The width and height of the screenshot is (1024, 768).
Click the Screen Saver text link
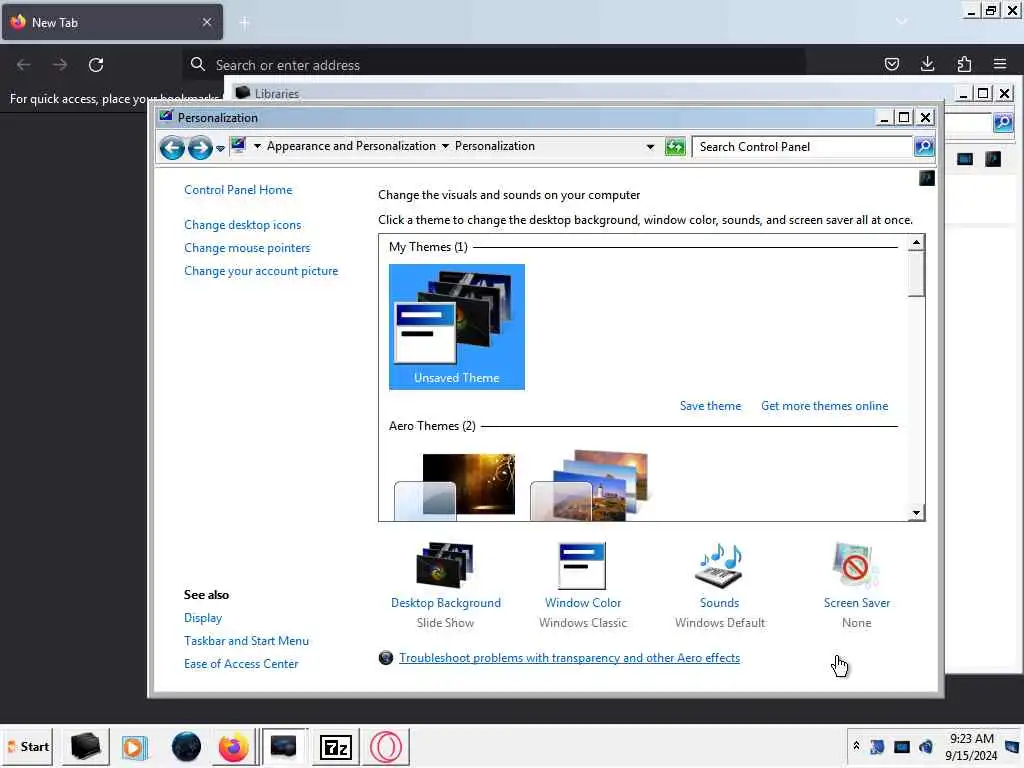click(x=856, y=603)
